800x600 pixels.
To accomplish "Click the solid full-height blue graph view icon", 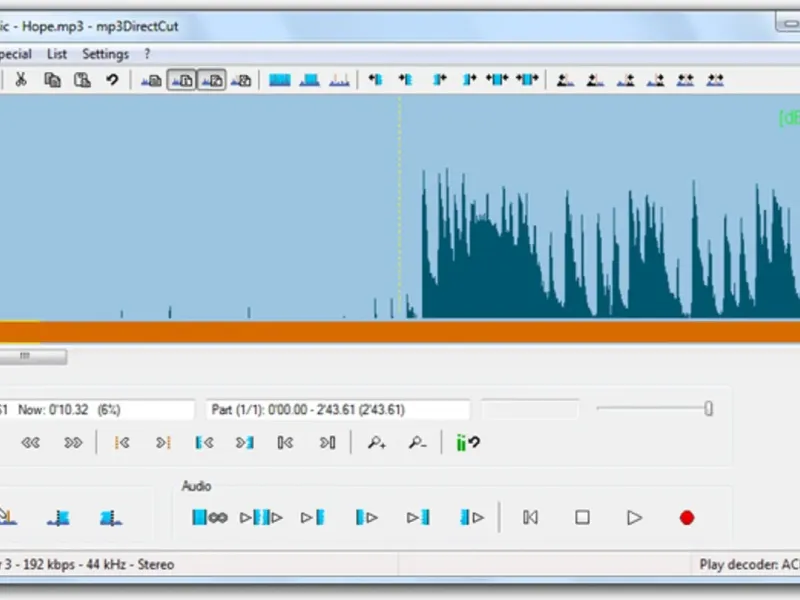I will (280, 80).
